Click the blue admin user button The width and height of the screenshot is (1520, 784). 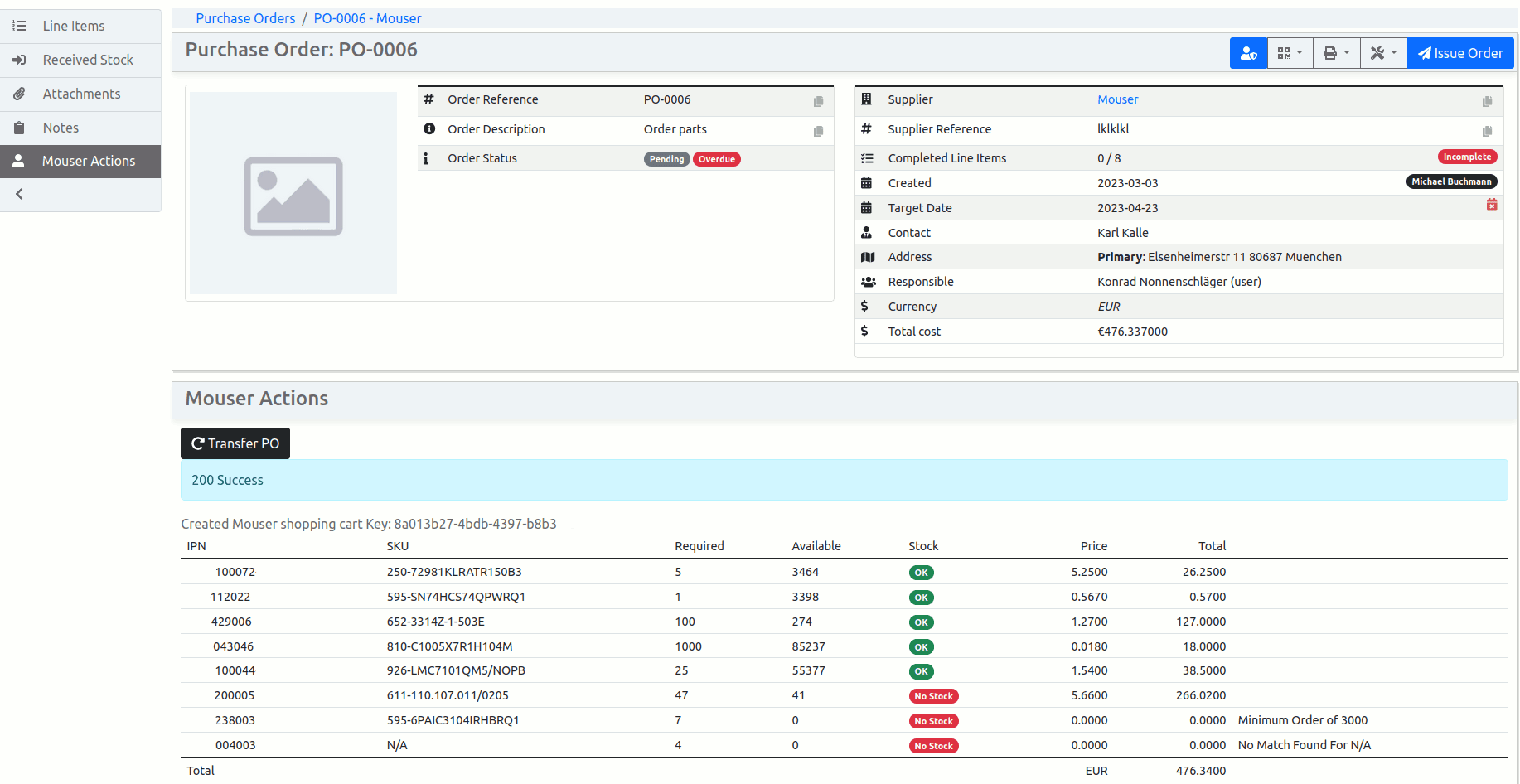[1248, 53]
